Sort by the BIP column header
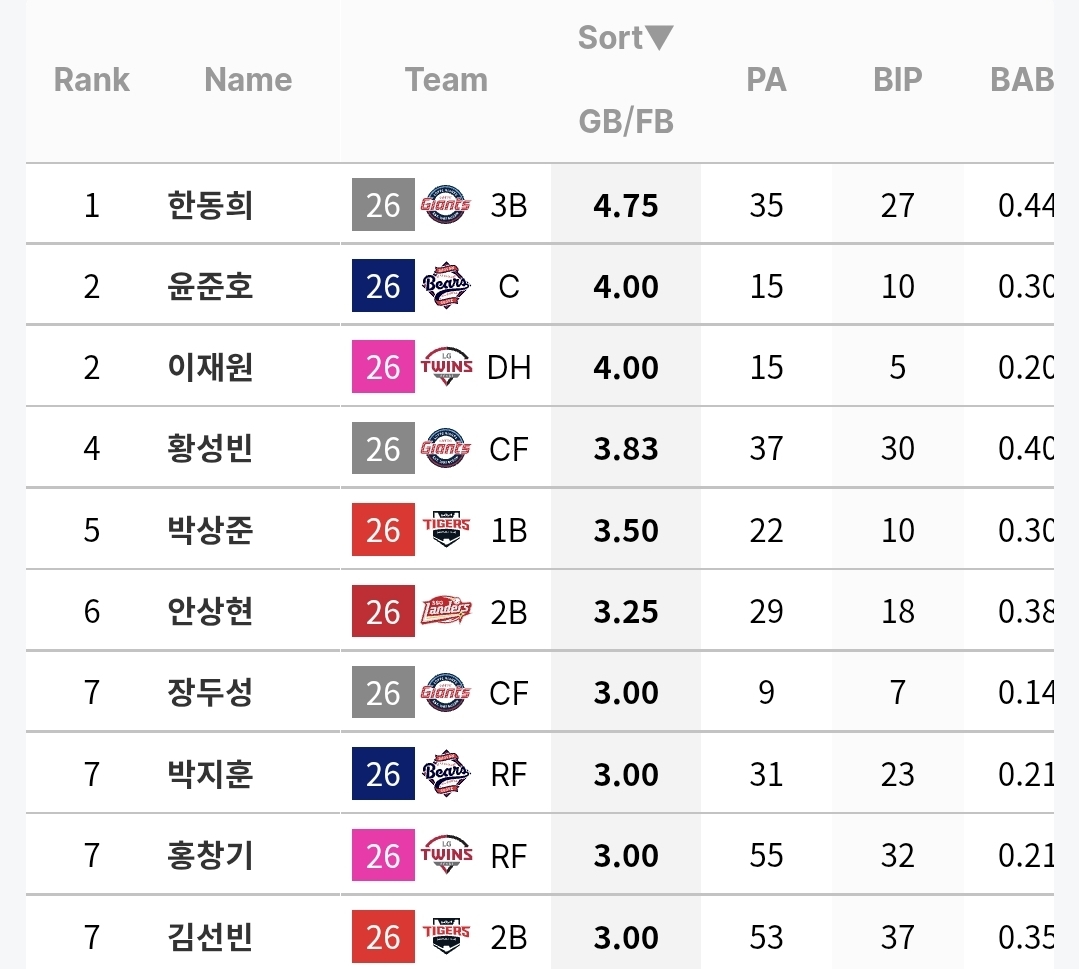The width and height of the screenshot is (1079, 969). point(897,80)
